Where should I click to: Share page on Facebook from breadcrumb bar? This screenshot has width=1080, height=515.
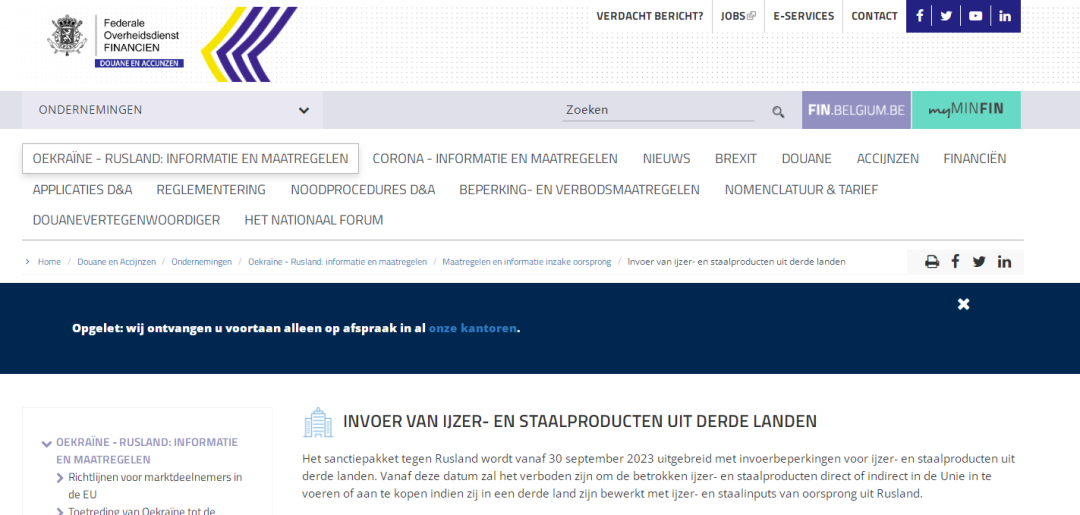point(955,262)
